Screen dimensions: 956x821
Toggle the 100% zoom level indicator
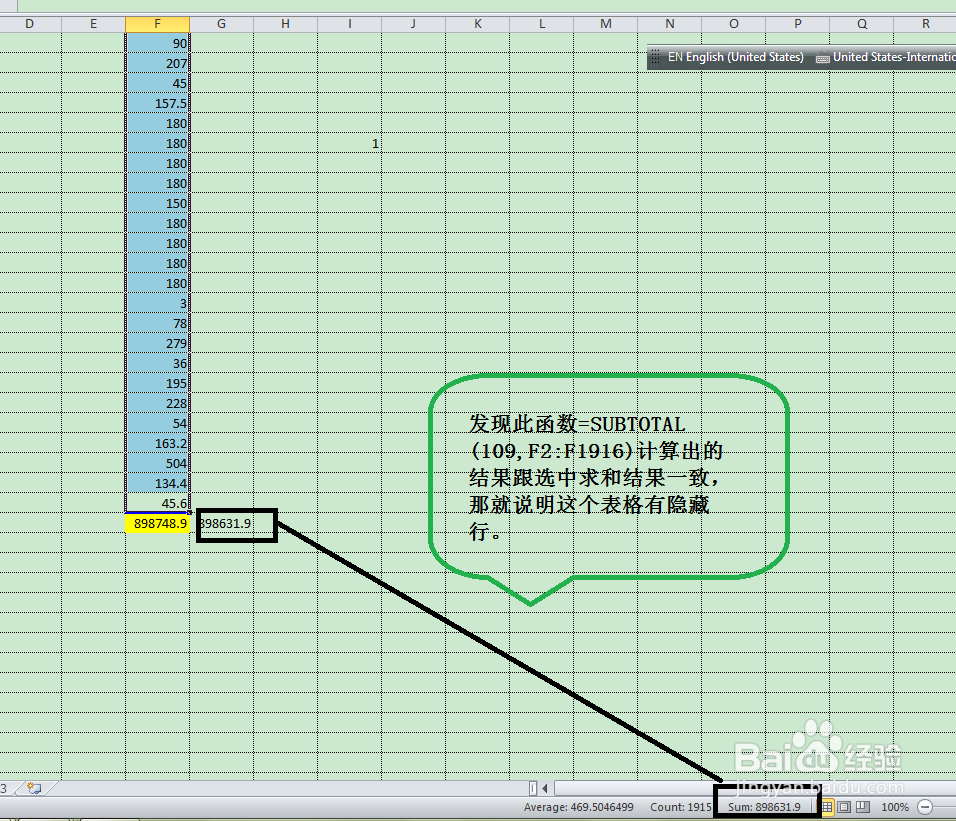point(894,807)
